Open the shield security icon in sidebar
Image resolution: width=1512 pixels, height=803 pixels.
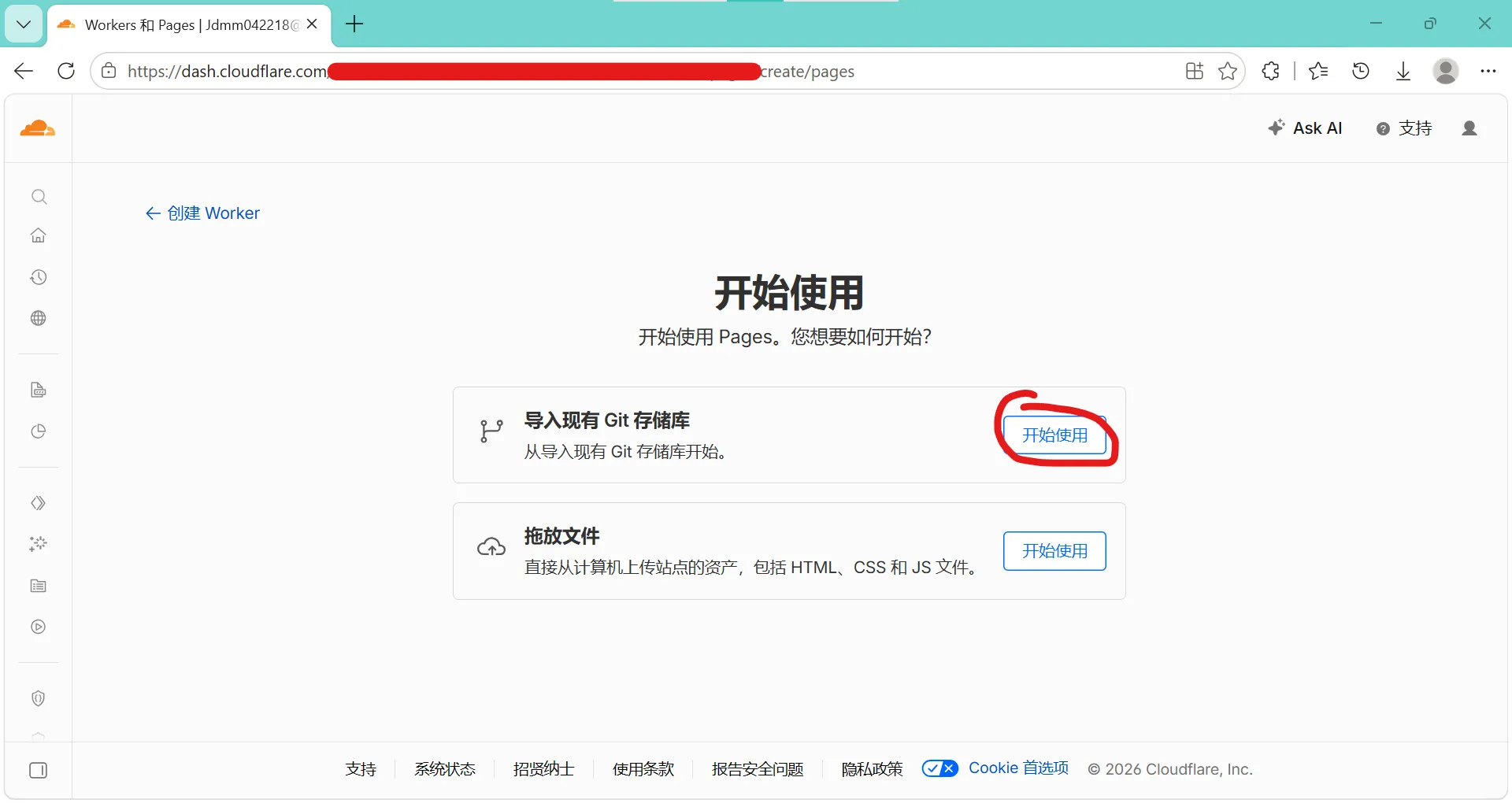[x=39, y=698]
